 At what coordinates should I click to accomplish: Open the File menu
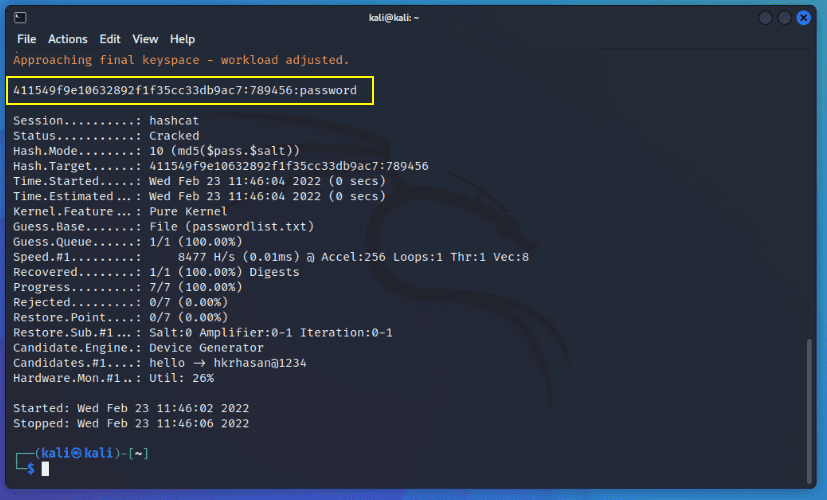pyautogui.click(x=26, y=39)
